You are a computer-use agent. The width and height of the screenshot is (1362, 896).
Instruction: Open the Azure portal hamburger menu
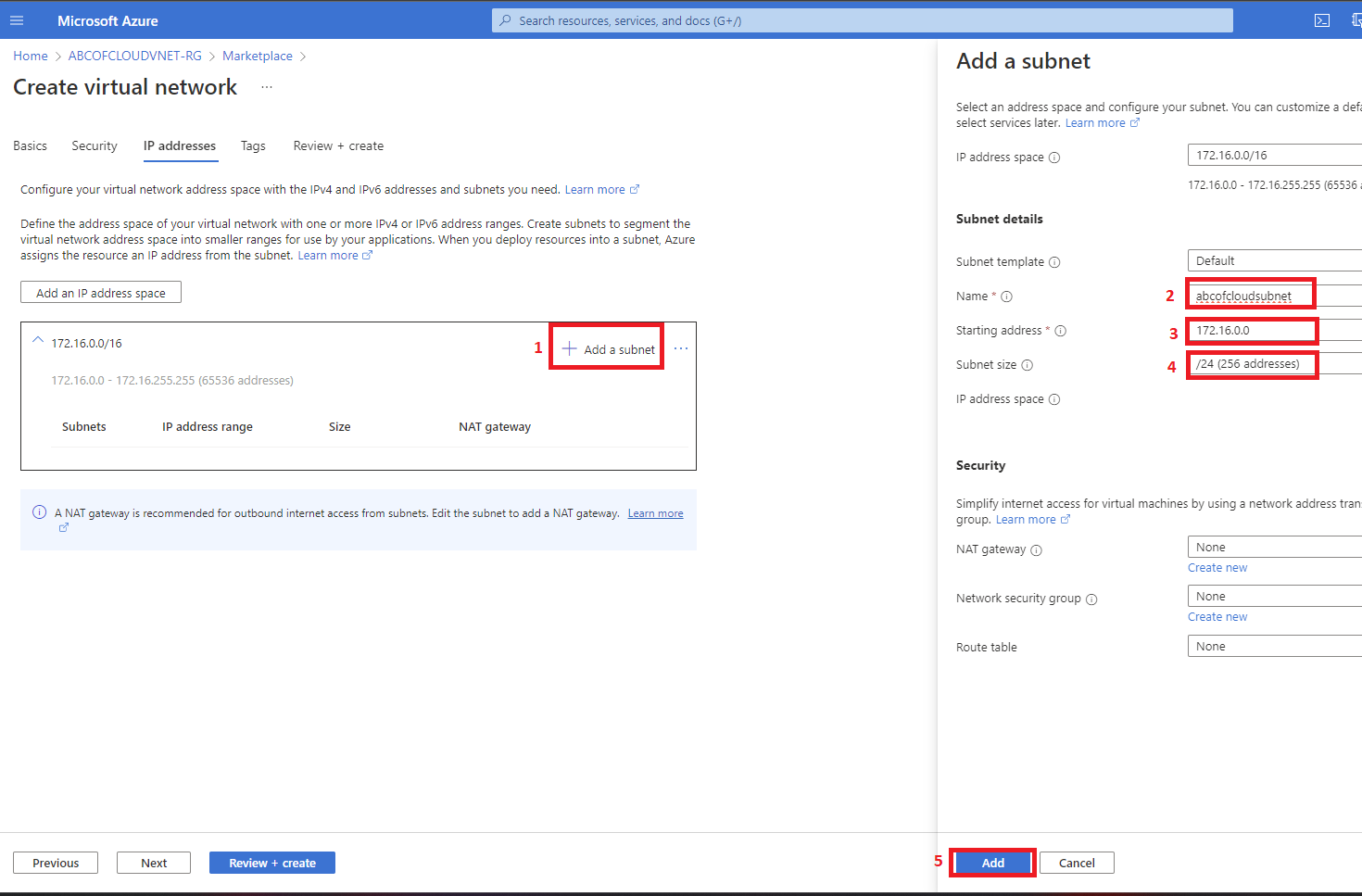[17, 20]
